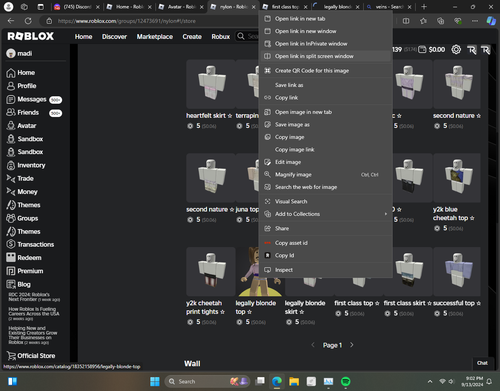The image size is (500, 391).
Task: Choose Open link in new tab
Action: pyautogui.click(x=326, y=19)
